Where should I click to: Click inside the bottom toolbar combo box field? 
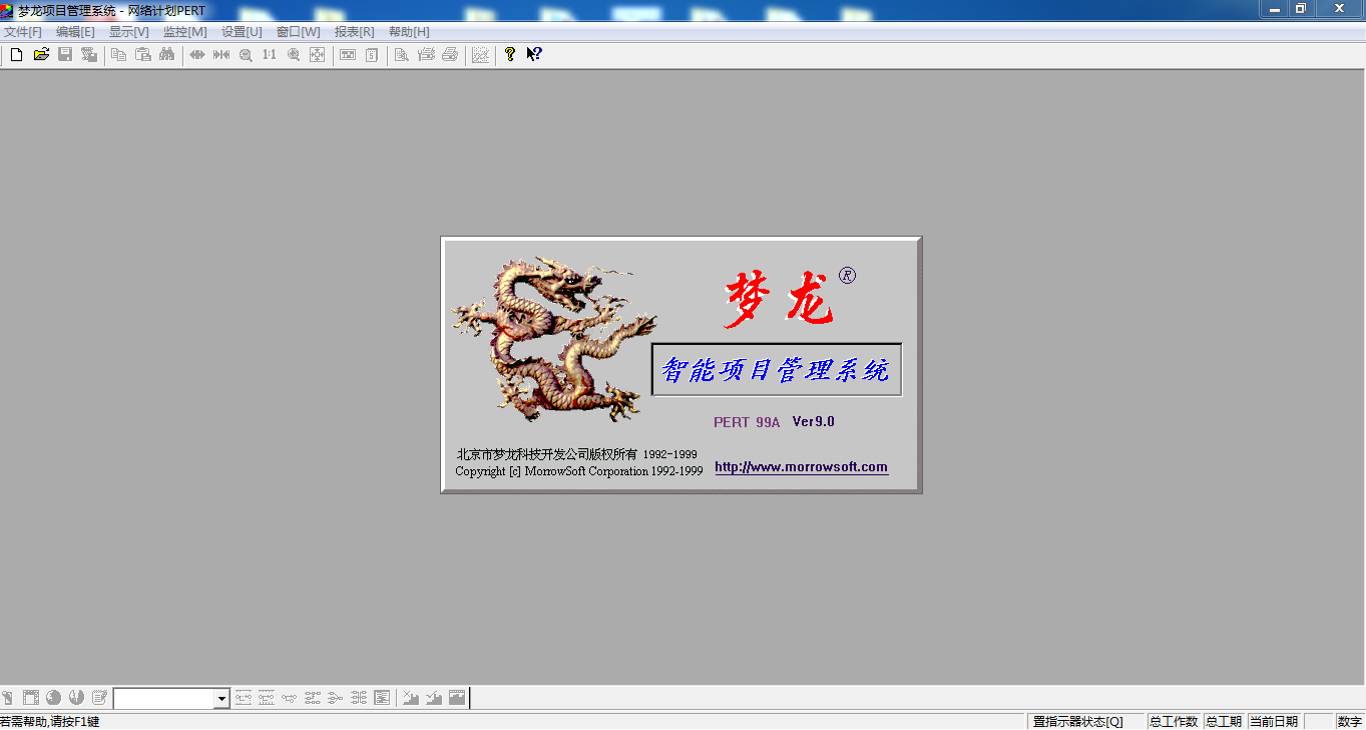[x=164, y=699]
